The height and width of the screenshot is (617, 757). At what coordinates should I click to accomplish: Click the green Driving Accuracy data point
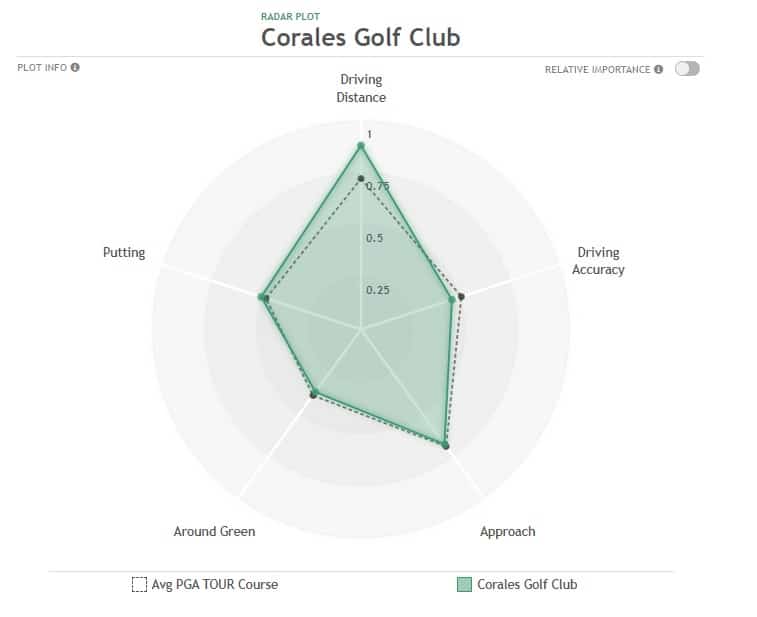pos(452,299)
